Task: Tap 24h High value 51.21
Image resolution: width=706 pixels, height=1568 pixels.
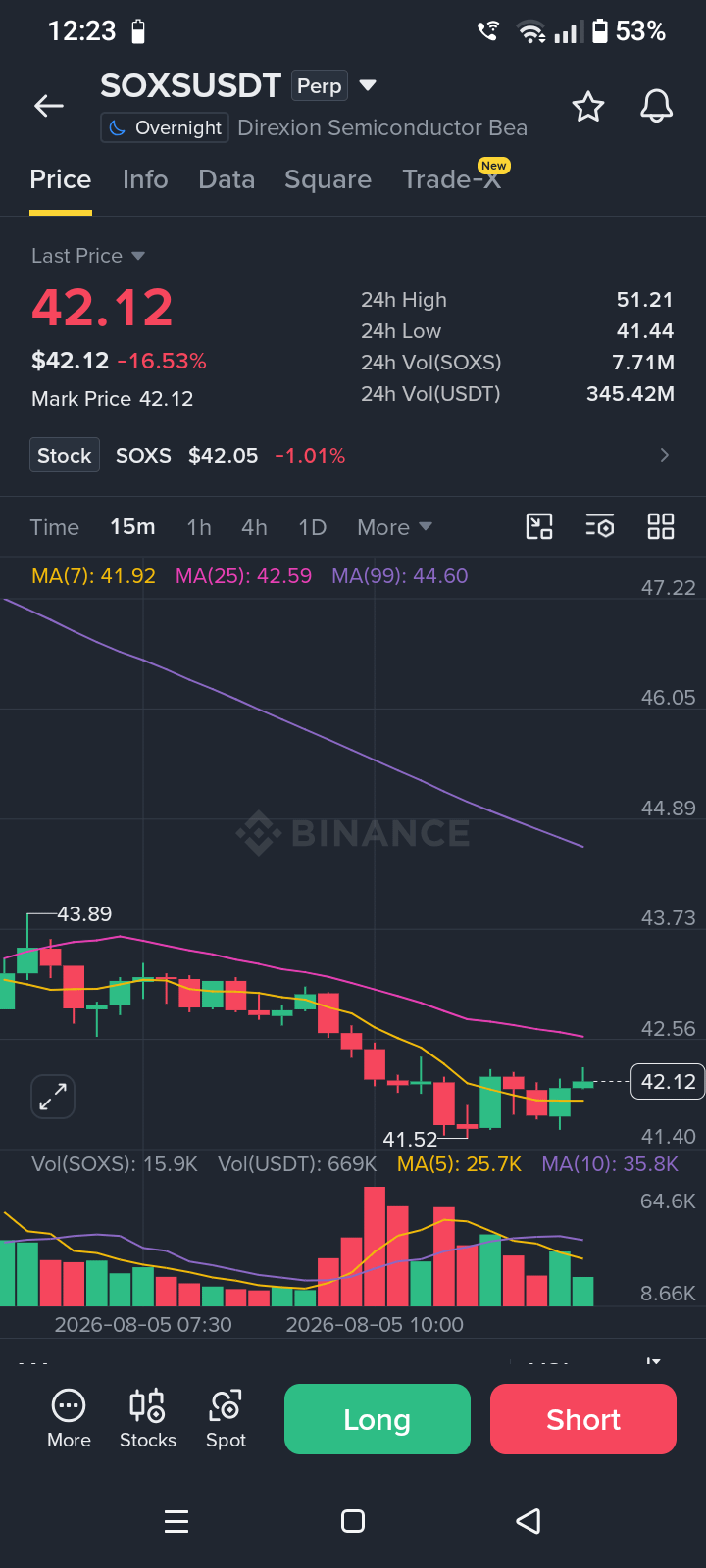Action: click(x=645, y=300)
